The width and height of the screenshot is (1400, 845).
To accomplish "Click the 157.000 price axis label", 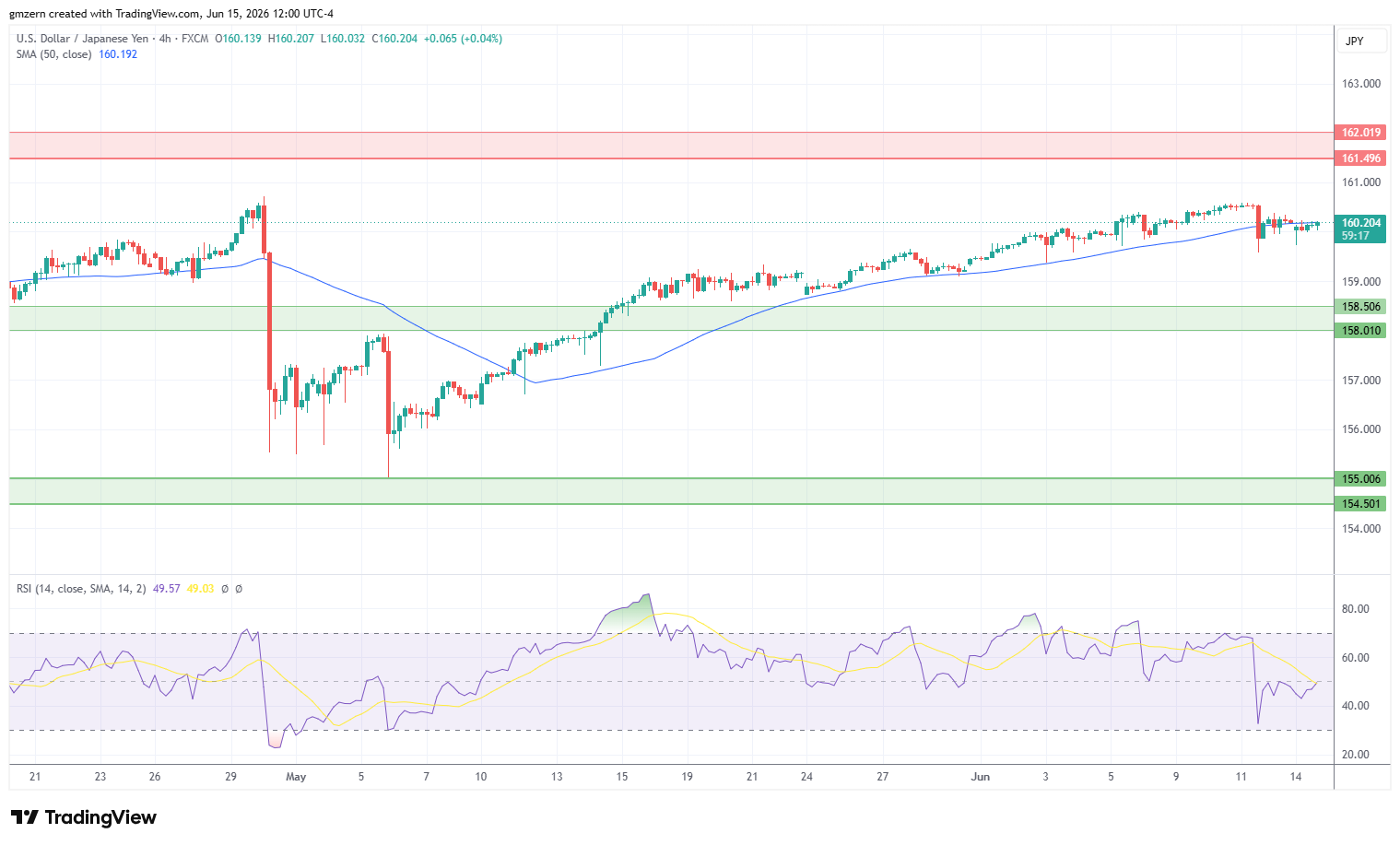I will [1361, 381].
